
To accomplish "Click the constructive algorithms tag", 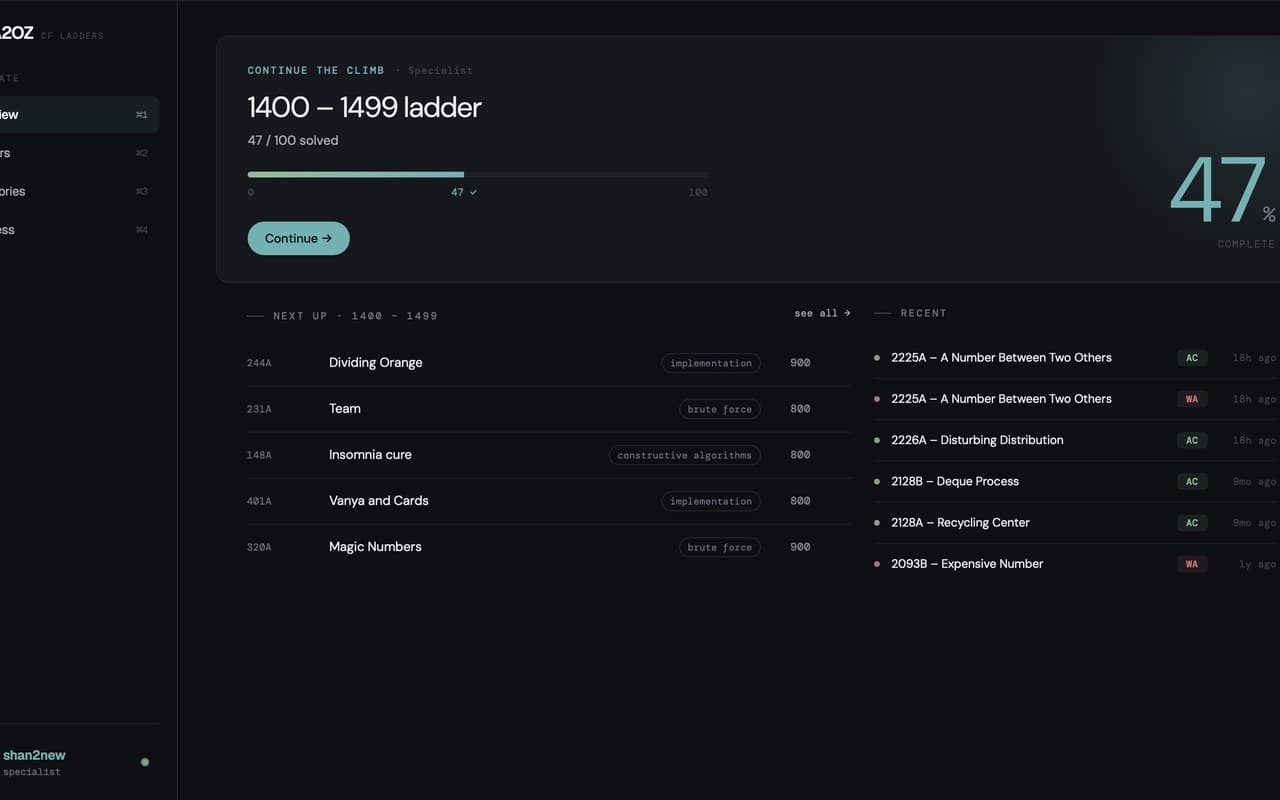I will click(x=684, y=455).
